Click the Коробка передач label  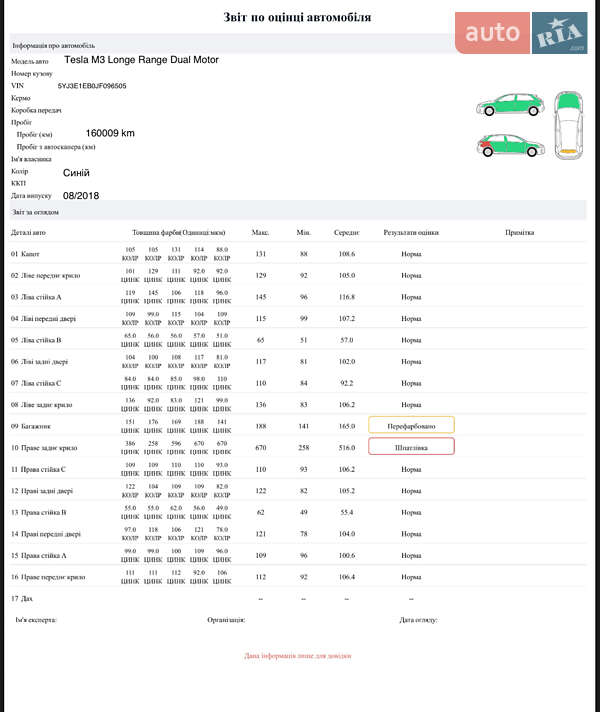pos(36,110)
